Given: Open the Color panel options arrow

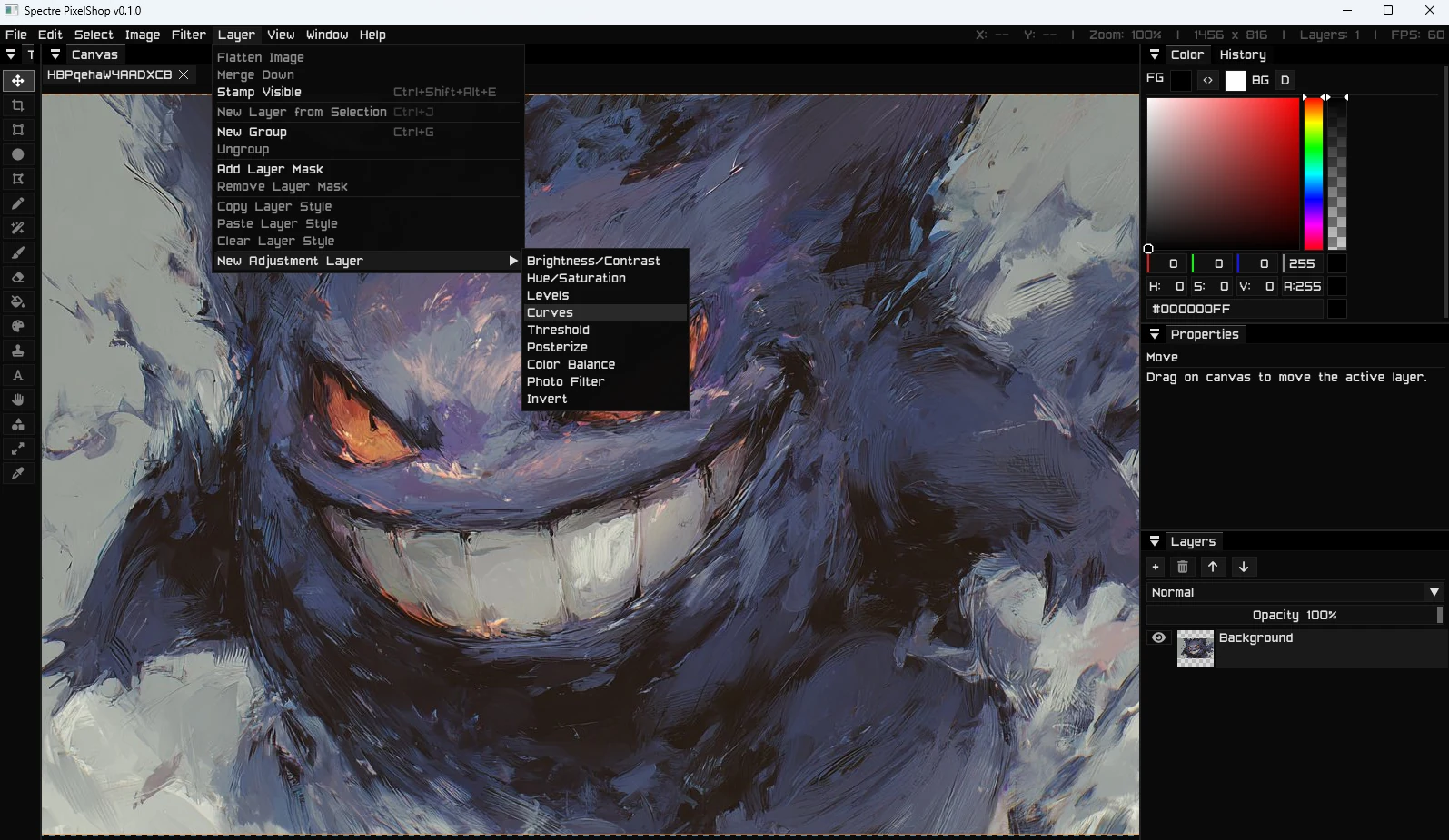Looking at the screenshot, I should click(x=1155, y=54).
